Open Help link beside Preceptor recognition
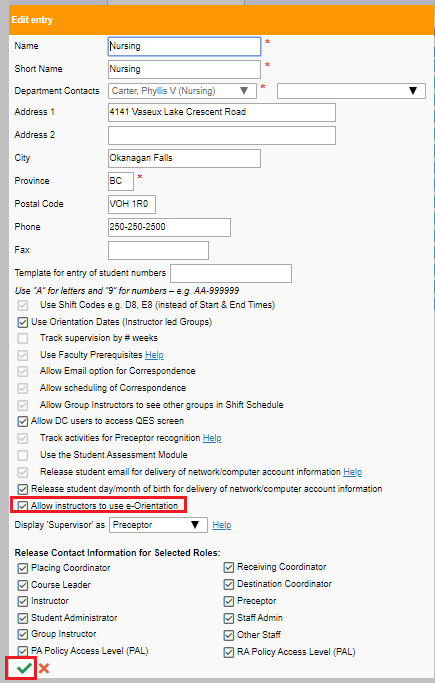The width and height of the screenshot is (435, 683). pyautogui.click(x=212, y=438)
